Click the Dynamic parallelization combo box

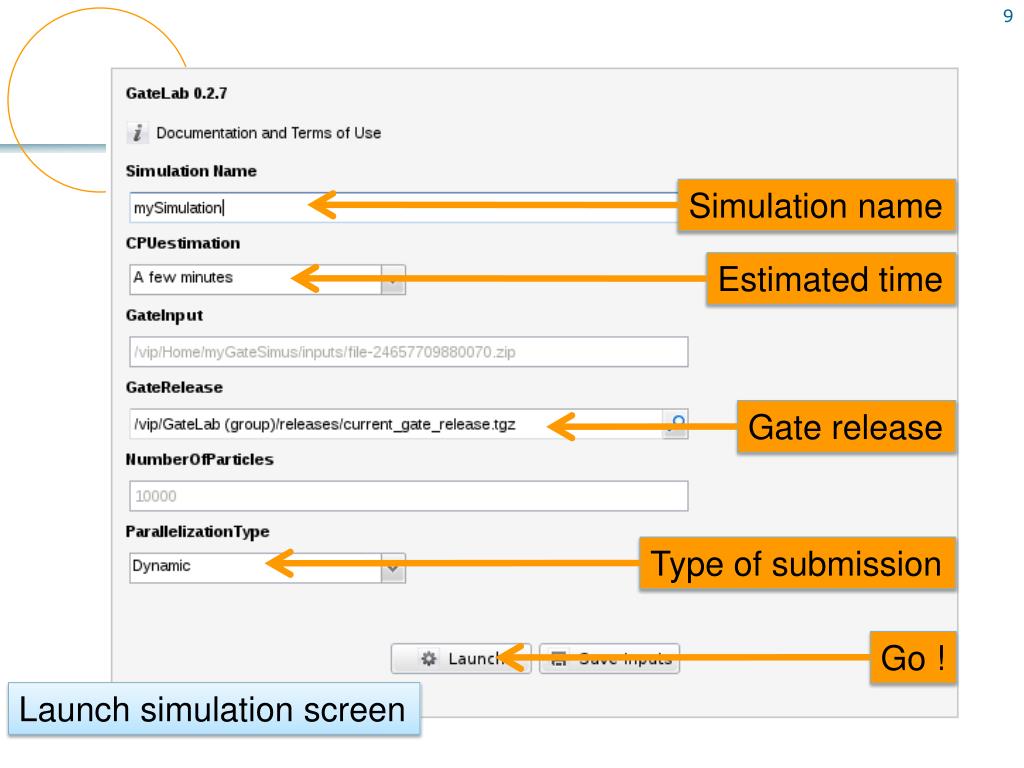(254, 567)
